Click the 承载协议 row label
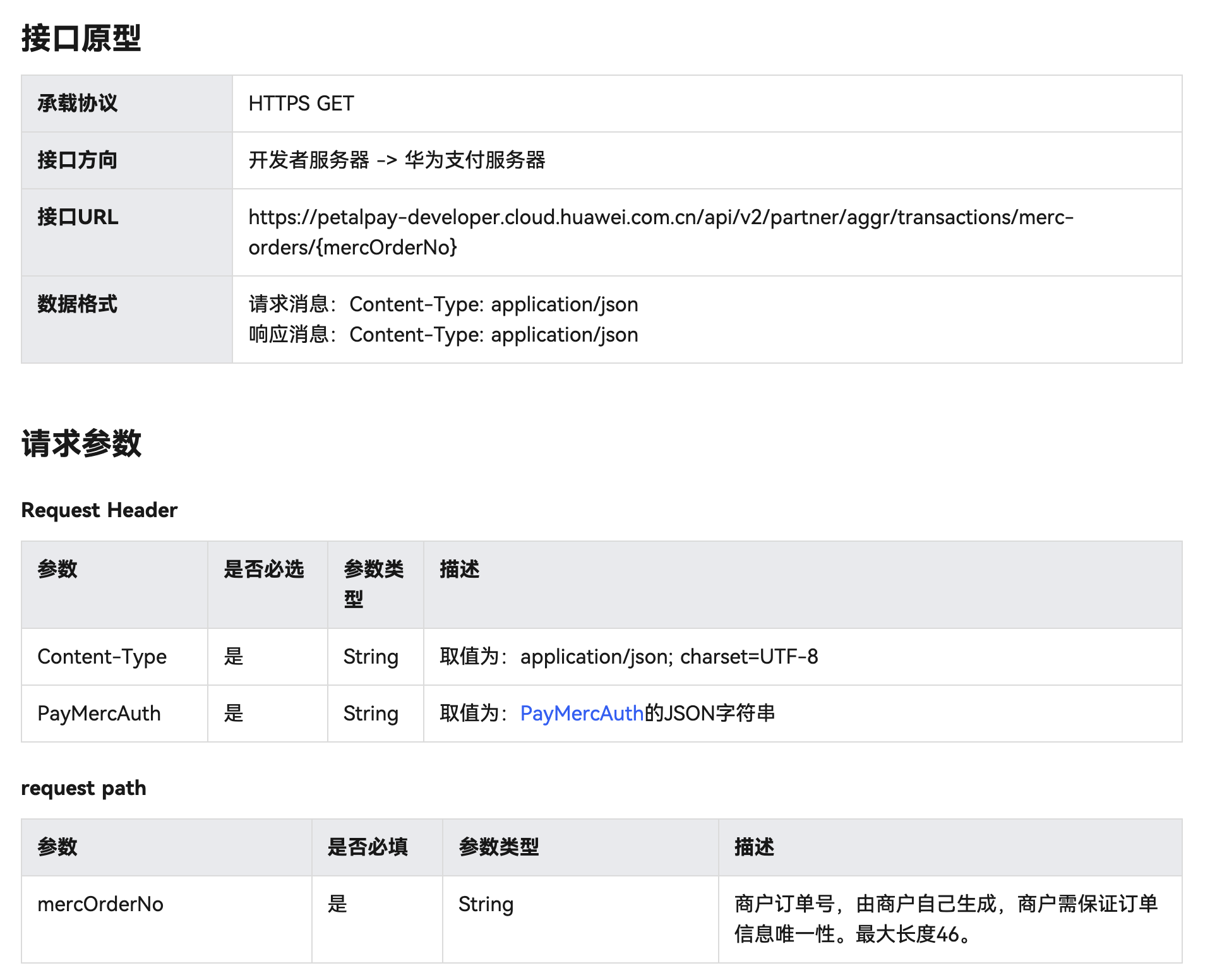The width and height of the screenshot is (1210, 980). [77, 104]
